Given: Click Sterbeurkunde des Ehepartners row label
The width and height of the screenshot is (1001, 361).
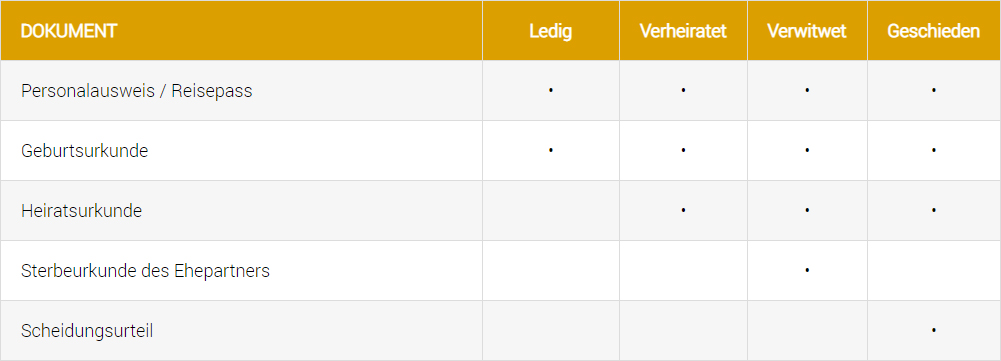Looking at the screenshot, I should (x=146, y=271).
